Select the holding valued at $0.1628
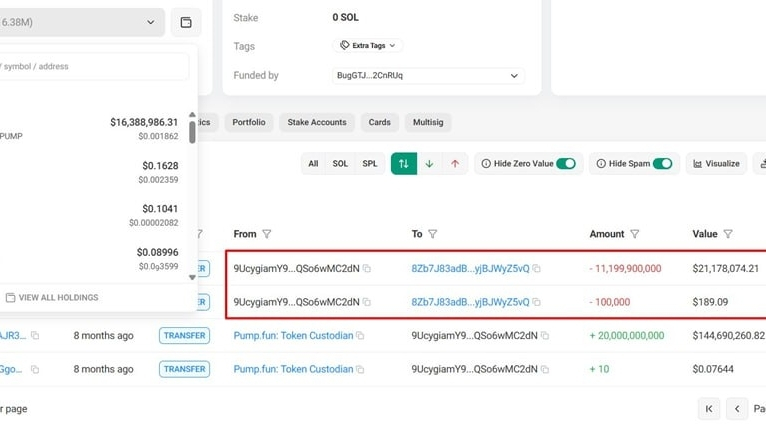766x430 pixels. click(93, 172)
